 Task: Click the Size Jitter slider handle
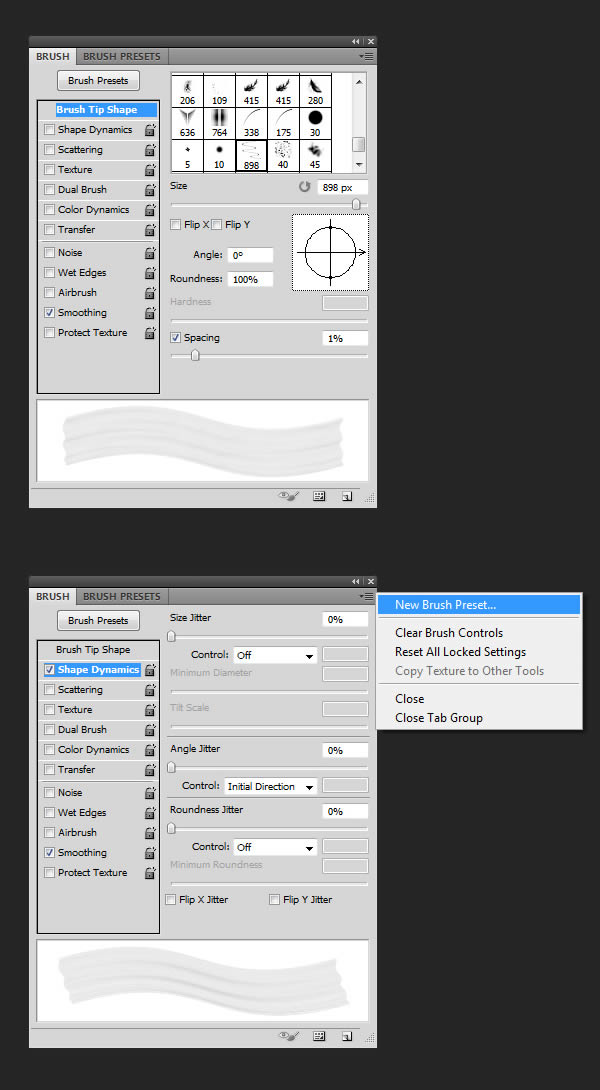(172, 636)
